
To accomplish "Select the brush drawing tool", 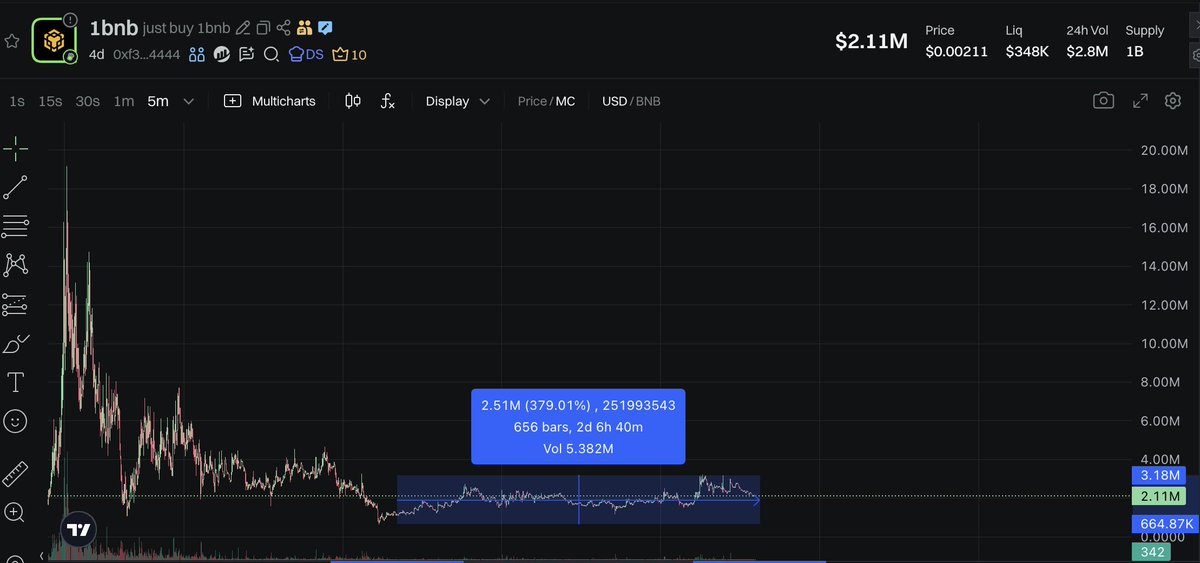I will point(15,343).
